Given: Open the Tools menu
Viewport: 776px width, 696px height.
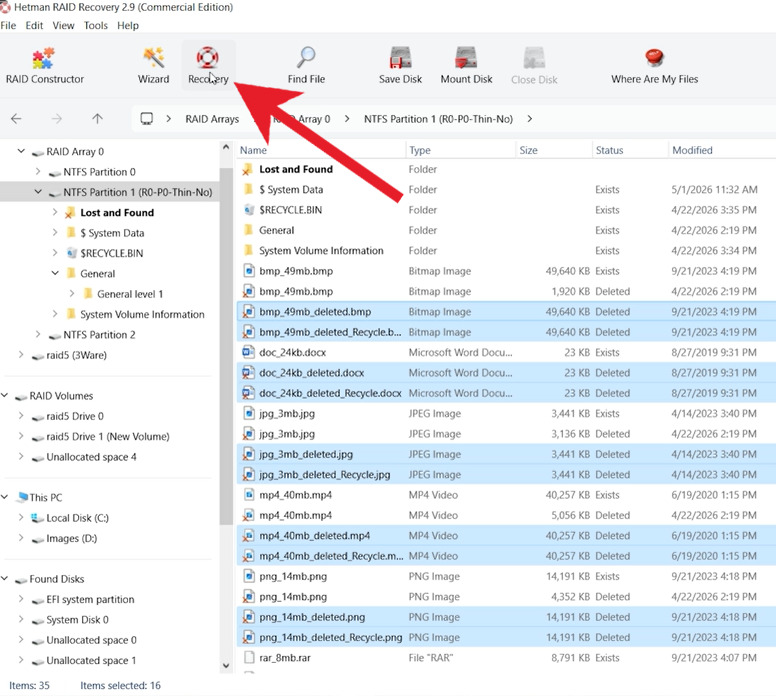Looking at the screenshot, I should pos(96,25).
